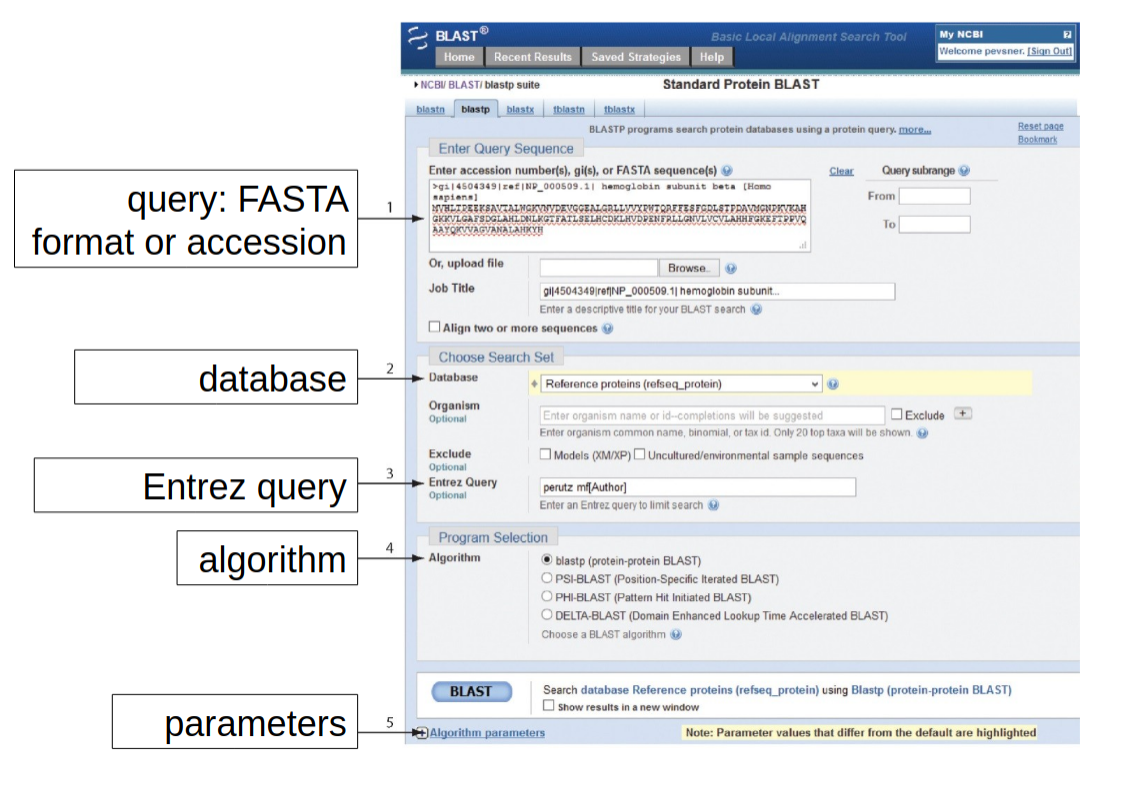Click in the query sequence text area
This screenshot has width=1127, height=789.
pos(620,216)
